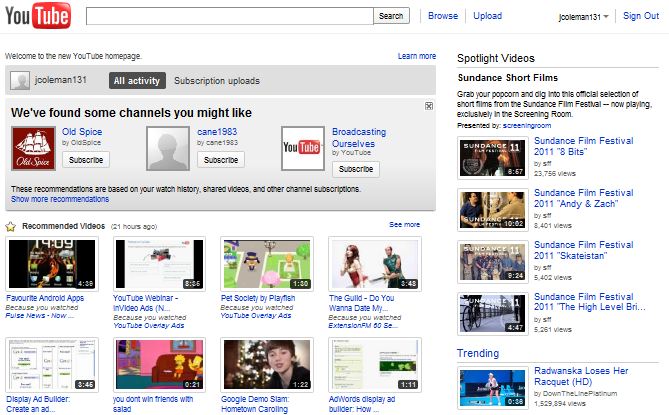Image resolution: width=669 pixels, height=415 pixels.
Task: Click Display Ad Builder: Create an ad title
Action: click(38, 404)
